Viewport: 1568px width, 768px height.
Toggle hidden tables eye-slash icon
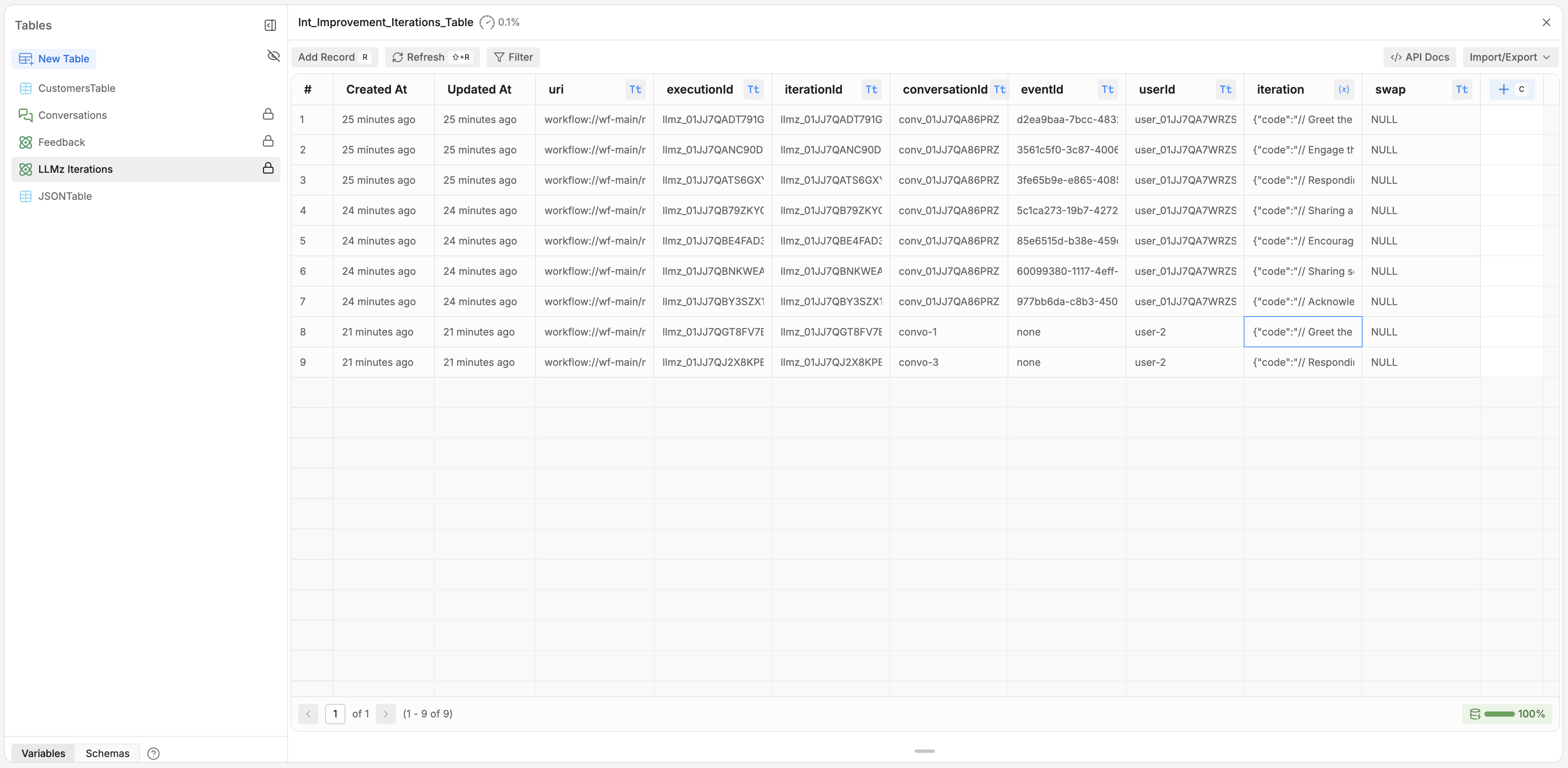coord(273,56)
